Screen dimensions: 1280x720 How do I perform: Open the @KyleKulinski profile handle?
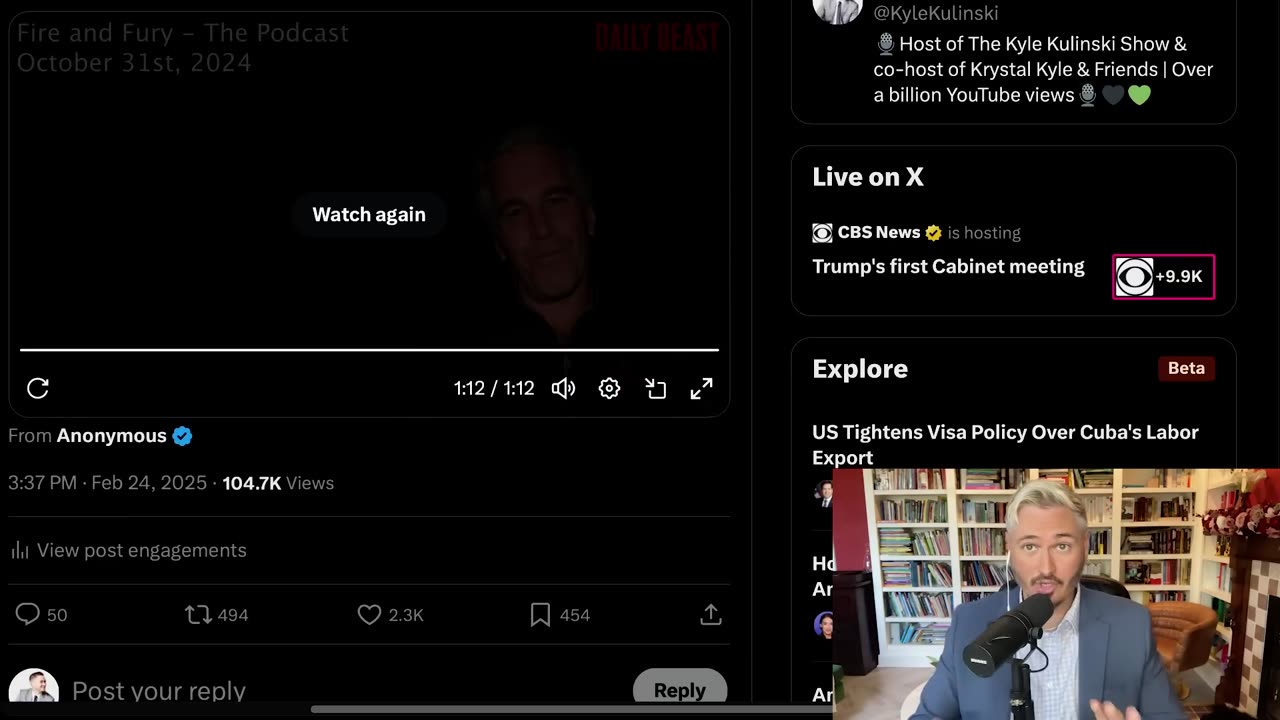pyautogui.click(x=936, y=12)
